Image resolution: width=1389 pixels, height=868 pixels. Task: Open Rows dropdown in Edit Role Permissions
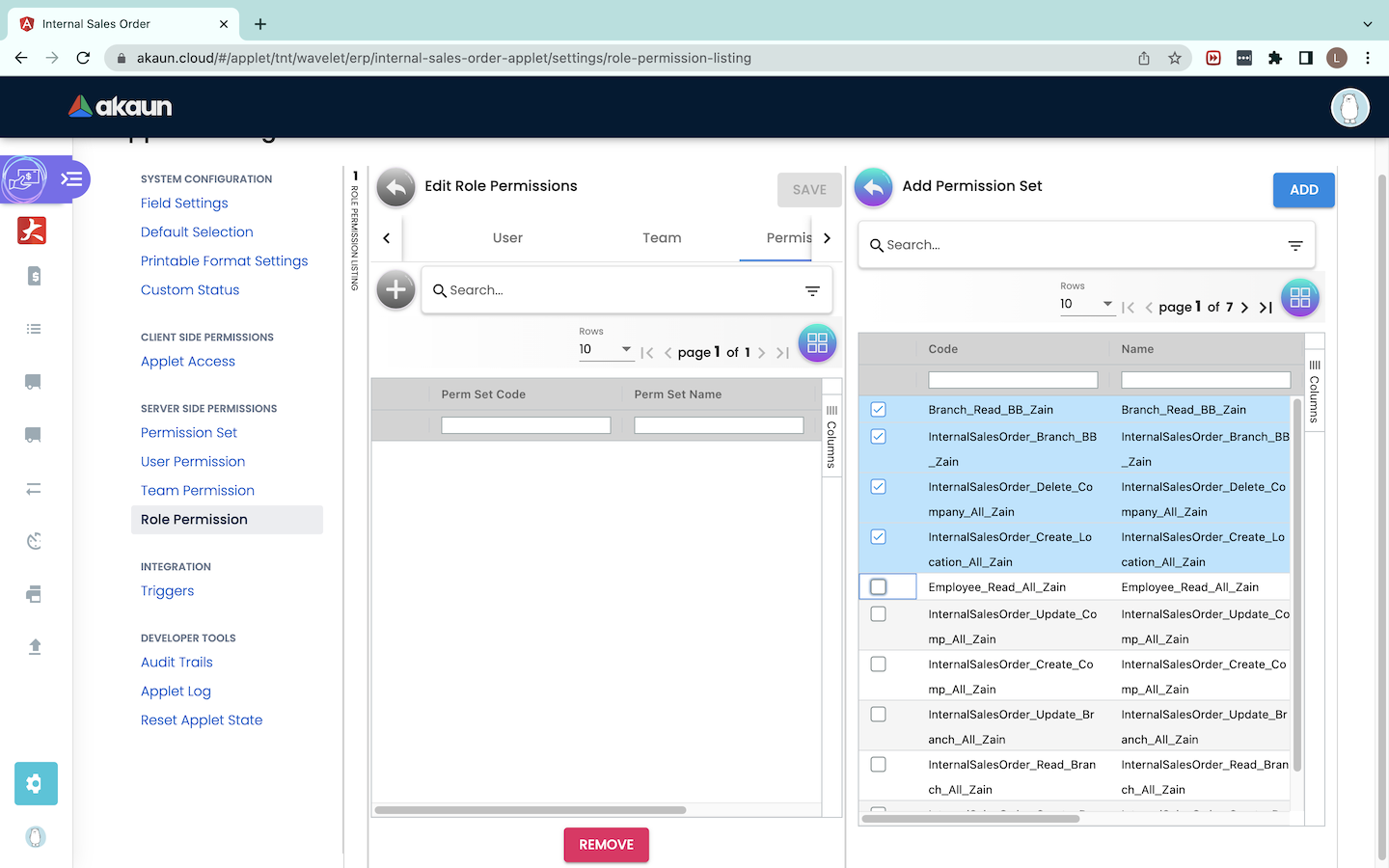pos(605,349)
